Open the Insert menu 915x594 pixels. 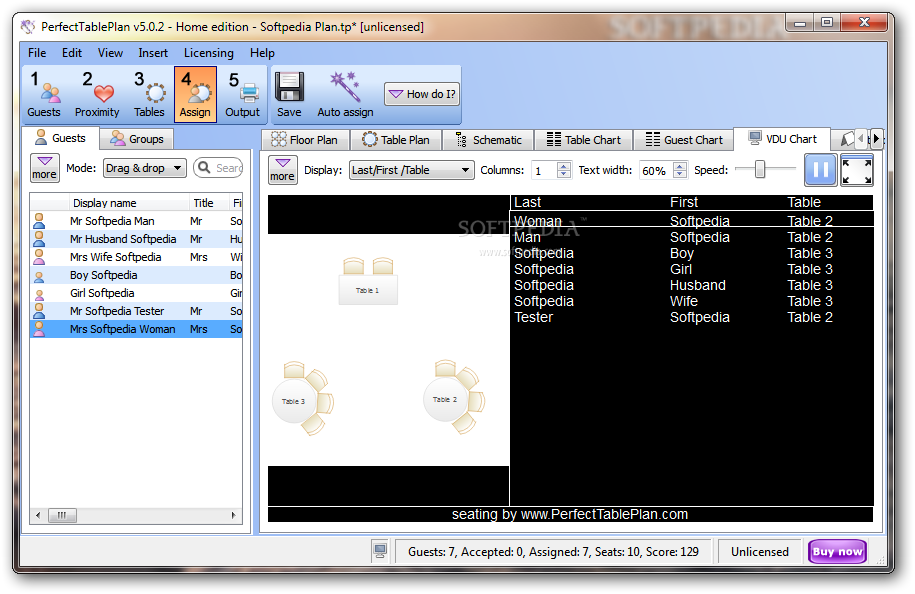153,53
